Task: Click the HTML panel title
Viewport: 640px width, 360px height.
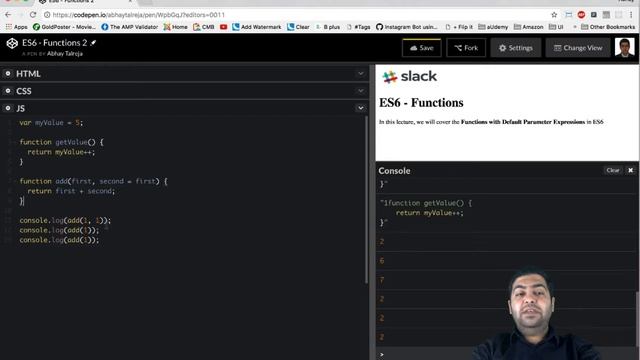Action: click(x=28, y=73)
